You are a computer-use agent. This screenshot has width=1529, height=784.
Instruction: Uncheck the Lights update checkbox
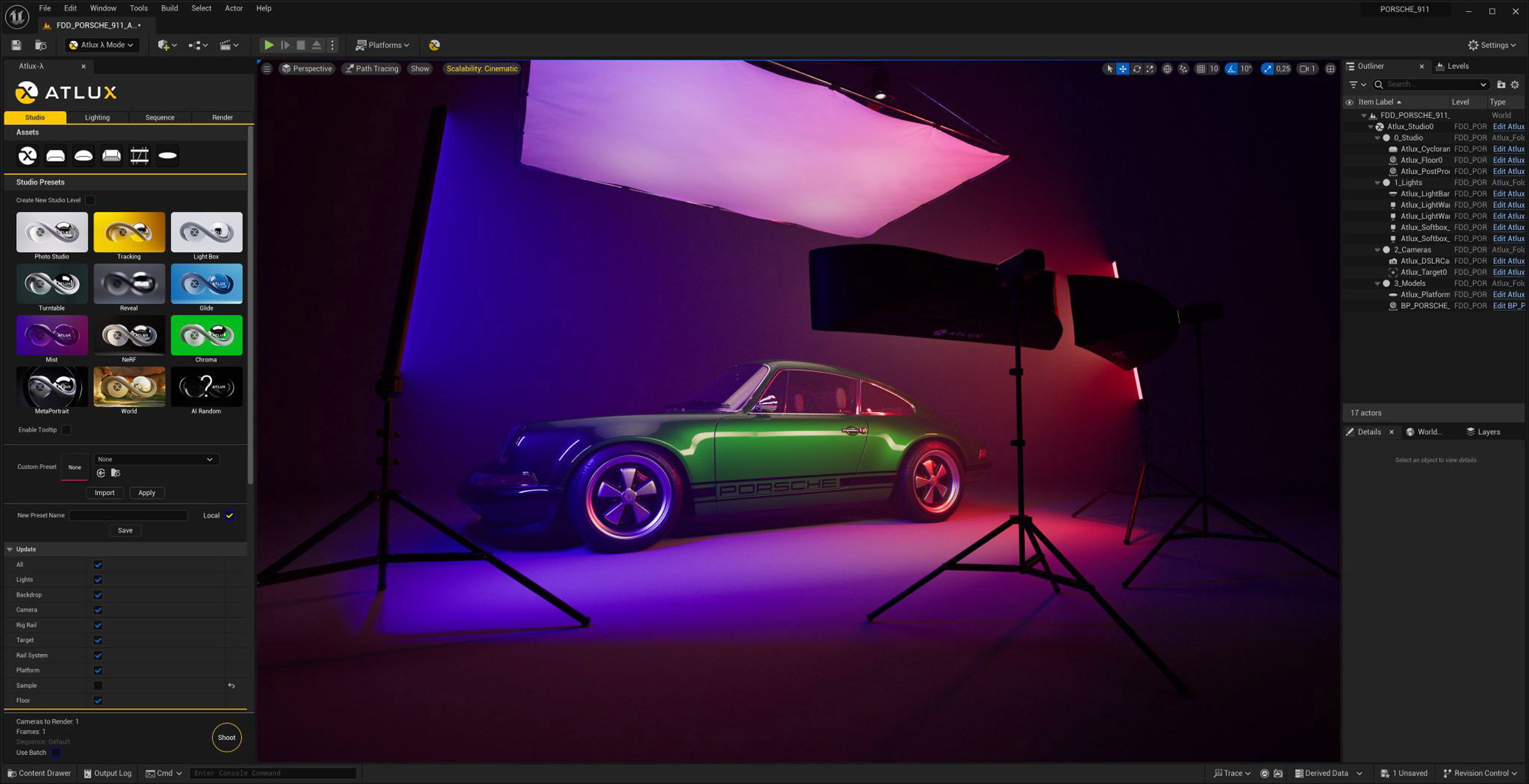98,580
